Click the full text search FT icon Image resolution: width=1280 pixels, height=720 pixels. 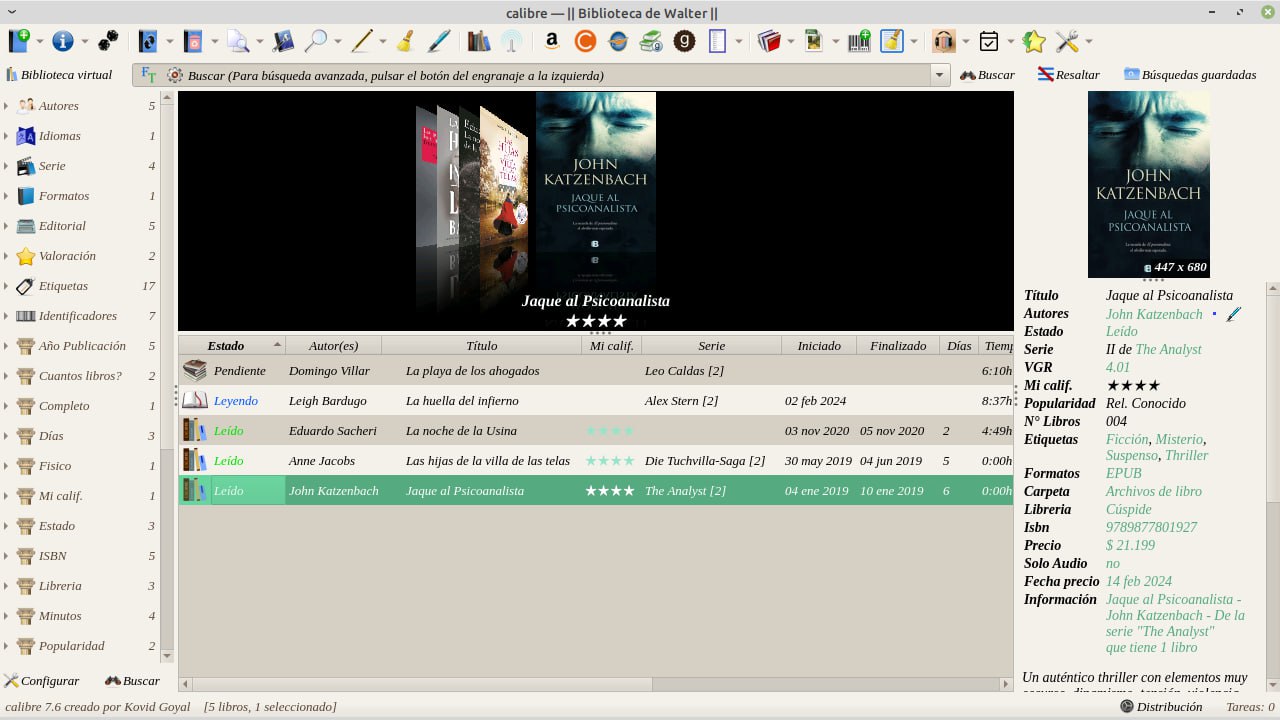[x=149, y=75]
